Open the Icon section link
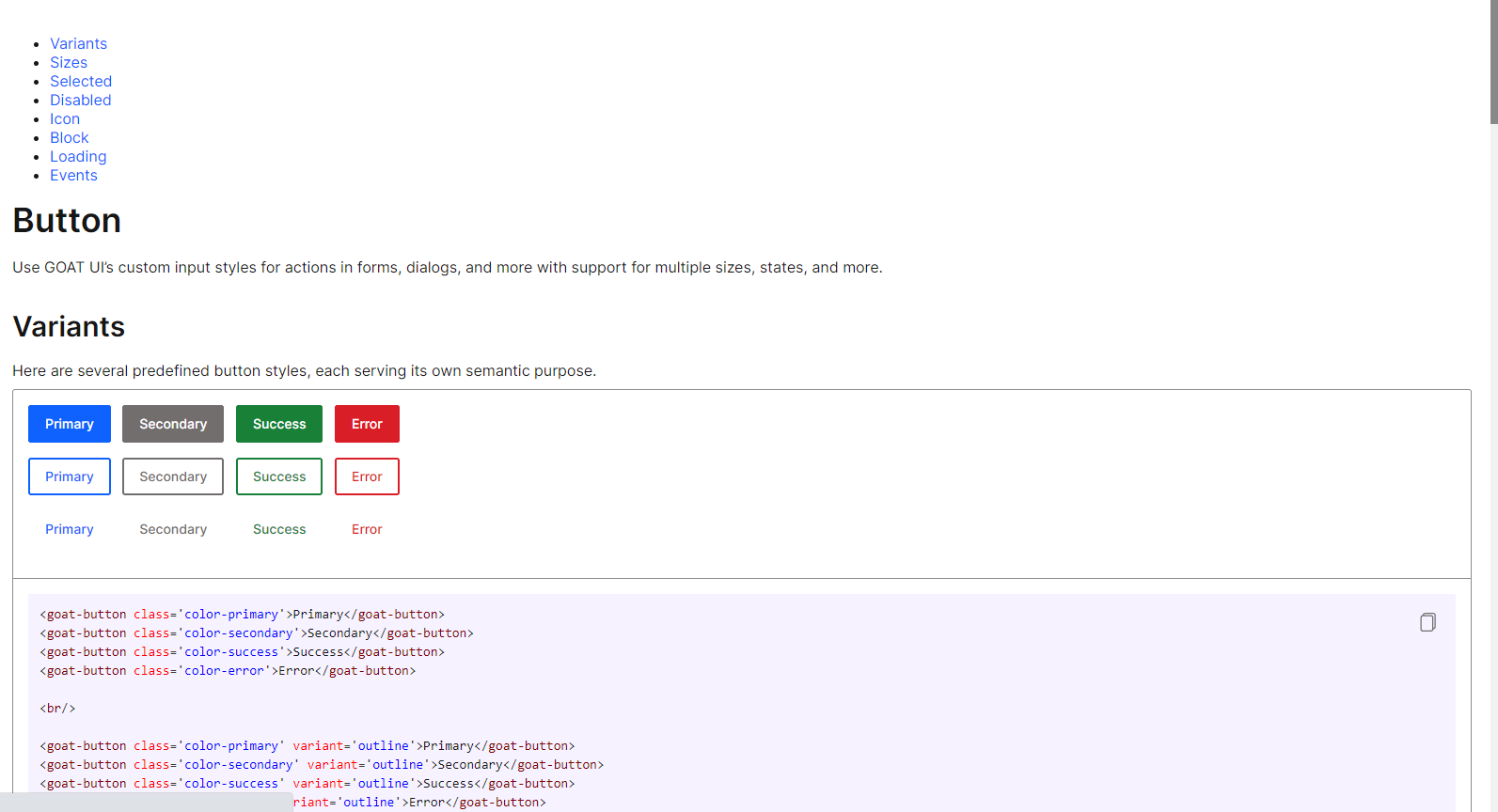The width and height of the screenshot is (1498, 812). tap(65, 118)
